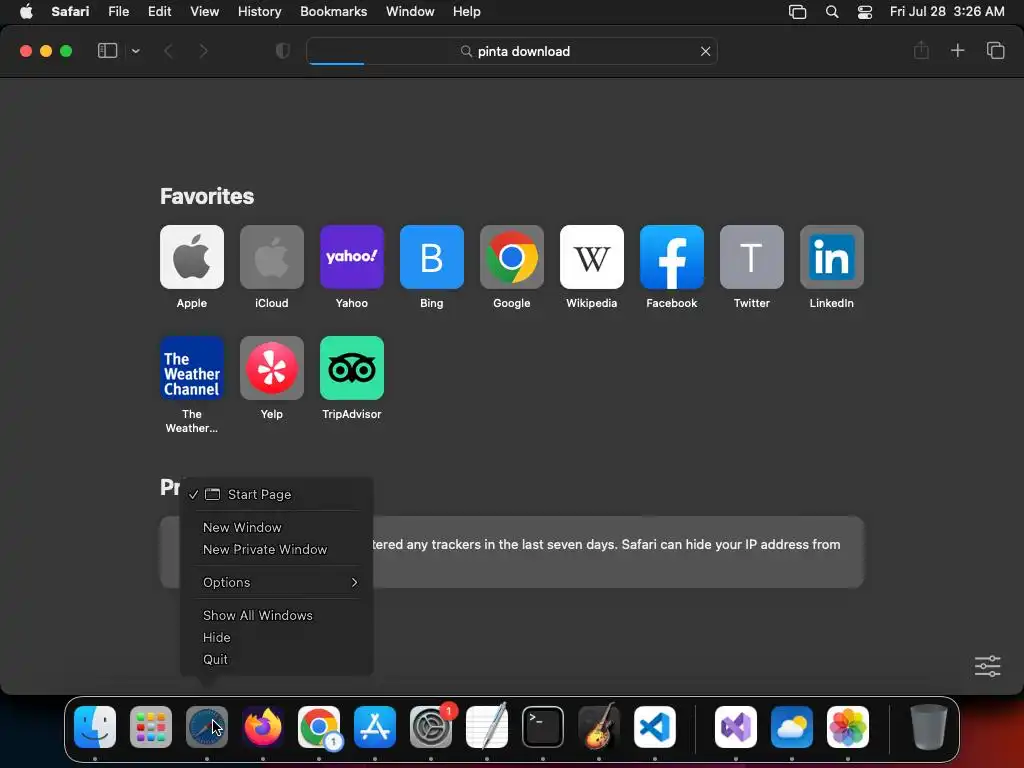Select Start Page in the Dock menu
The width and height of the screenshot is (1024, 768).
coord(277,494)
